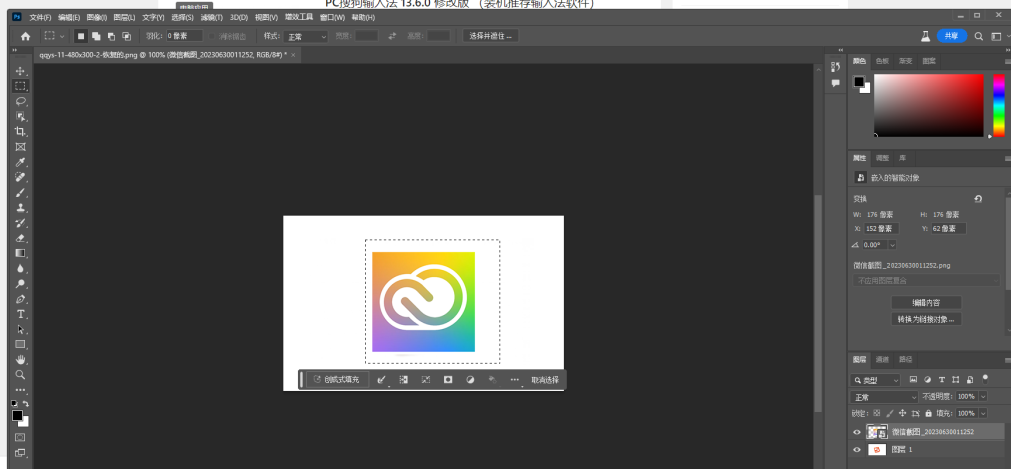Viewport: 1011px width, 469px height.
Task: Open the 样式 style dropdown
Action: coord(306,37)
